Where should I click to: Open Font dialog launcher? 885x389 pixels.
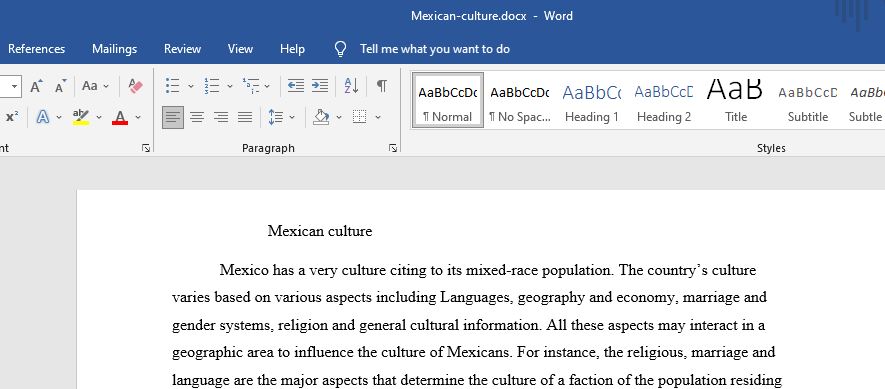tap(146, 148)
